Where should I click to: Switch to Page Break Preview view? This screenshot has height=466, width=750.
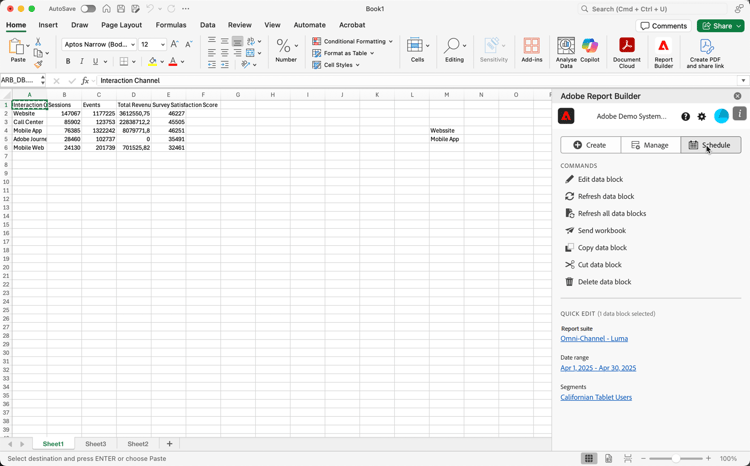(x=628, y=458)
